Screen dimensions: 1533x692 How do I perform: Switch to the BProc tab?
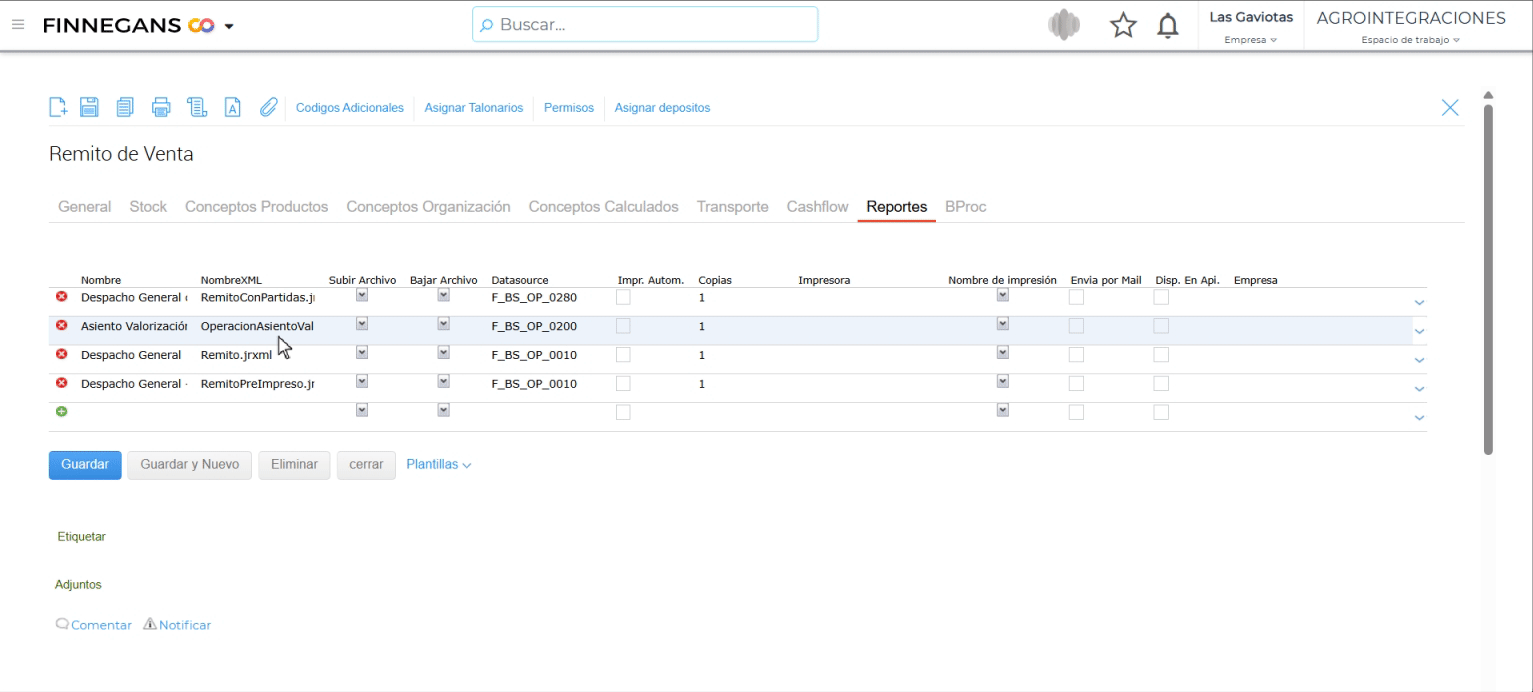coord(966,207)
